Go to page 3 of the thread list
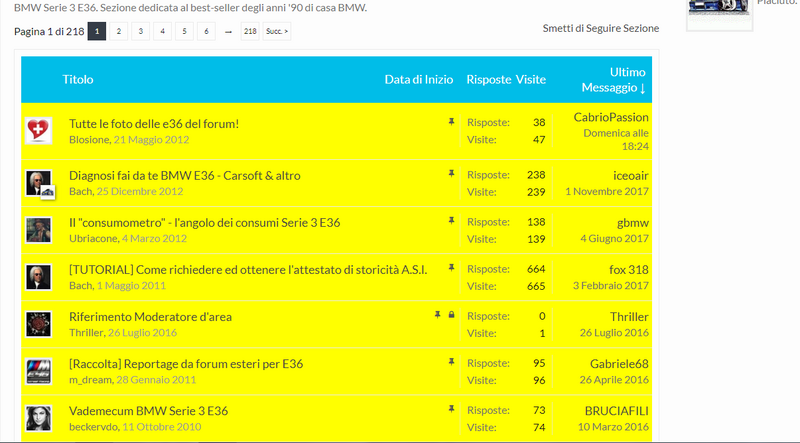 tap(140, 31)
